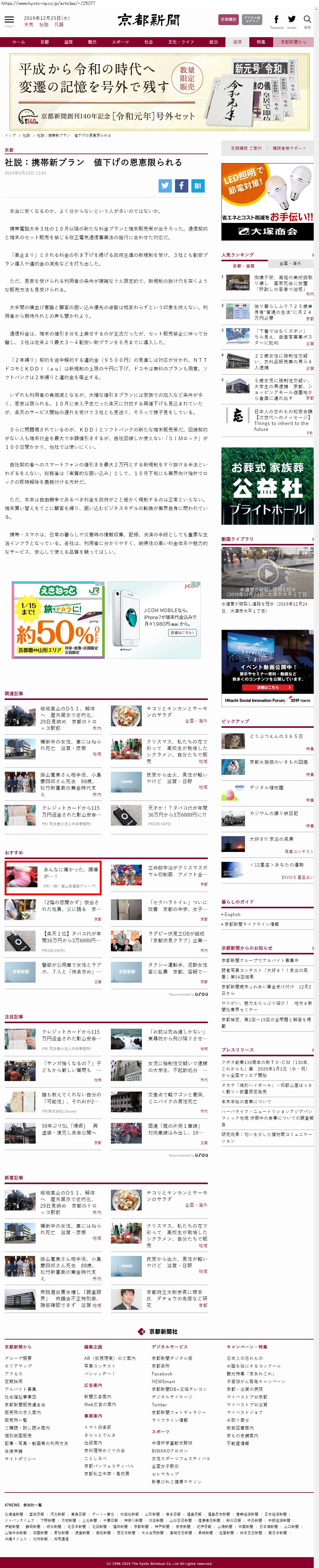The image size is (319, 1568).
Task: Open the hamburger menu icon
Action: click(9, 20)
